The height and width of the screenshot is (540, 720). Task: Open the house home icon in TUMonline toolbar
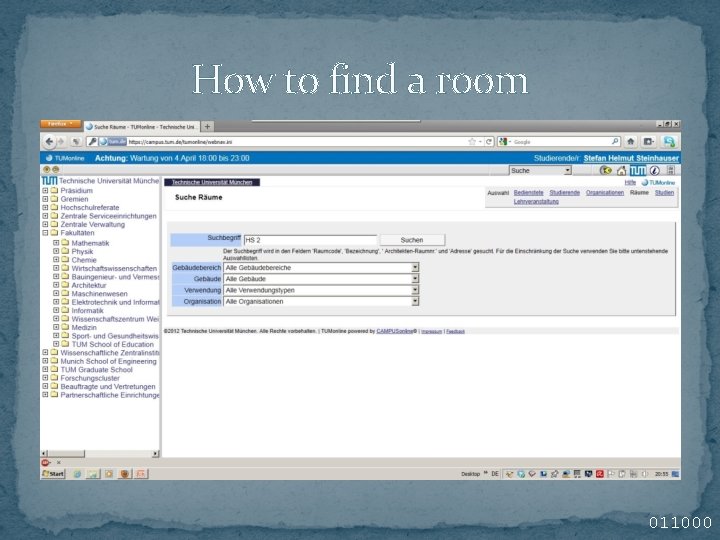click(621, 171)
